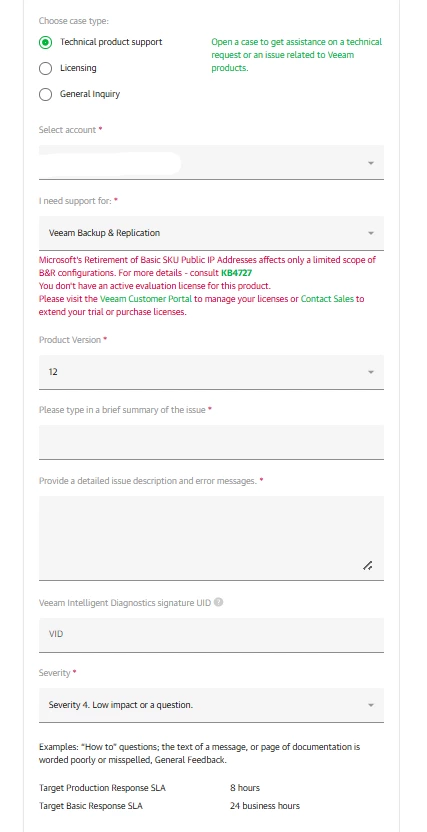Image resolution: width=427 pixels, height=832 pixels.
Task: Expand the Veeam Backup & Replication dropdown
Action: (211, 233)
